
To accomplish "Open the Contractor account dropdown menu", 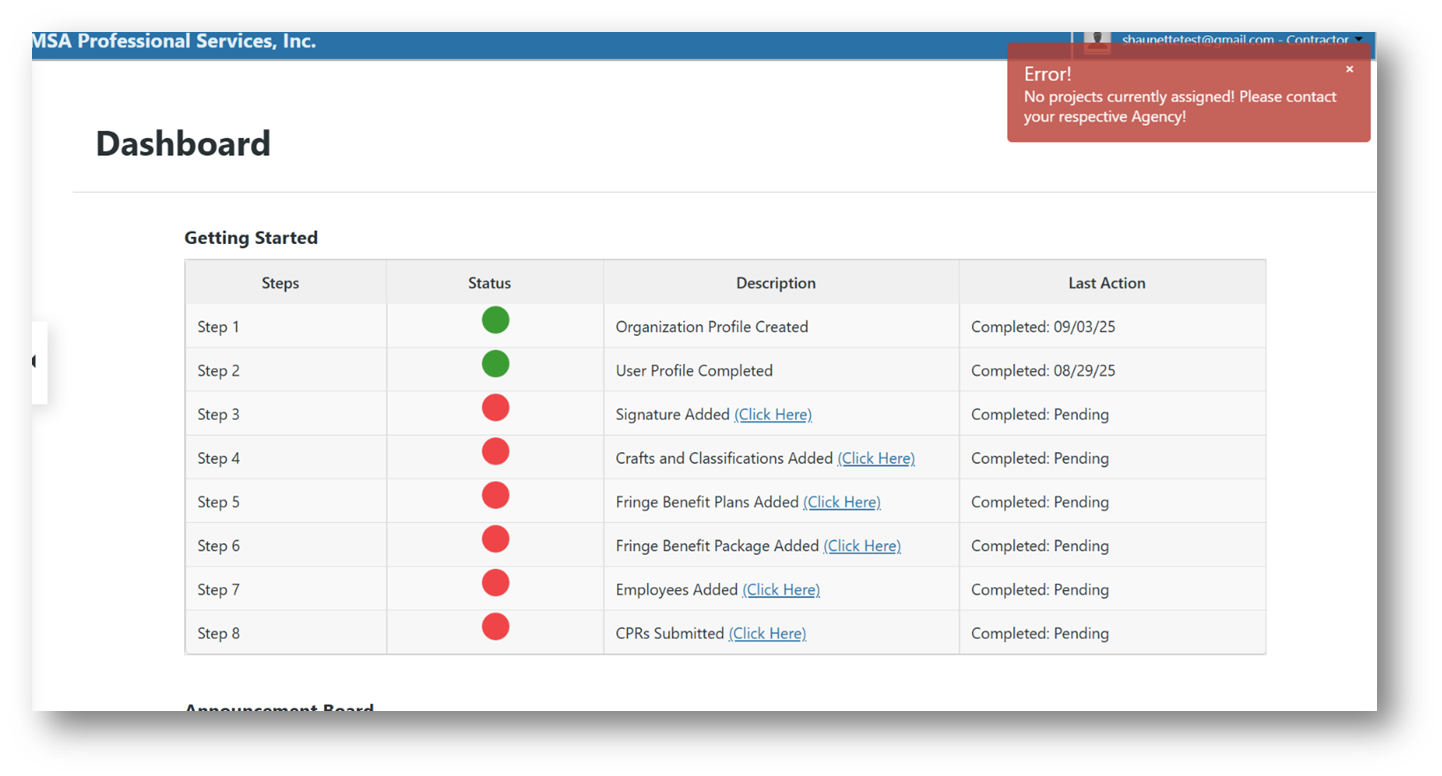I will point(1358,40).
